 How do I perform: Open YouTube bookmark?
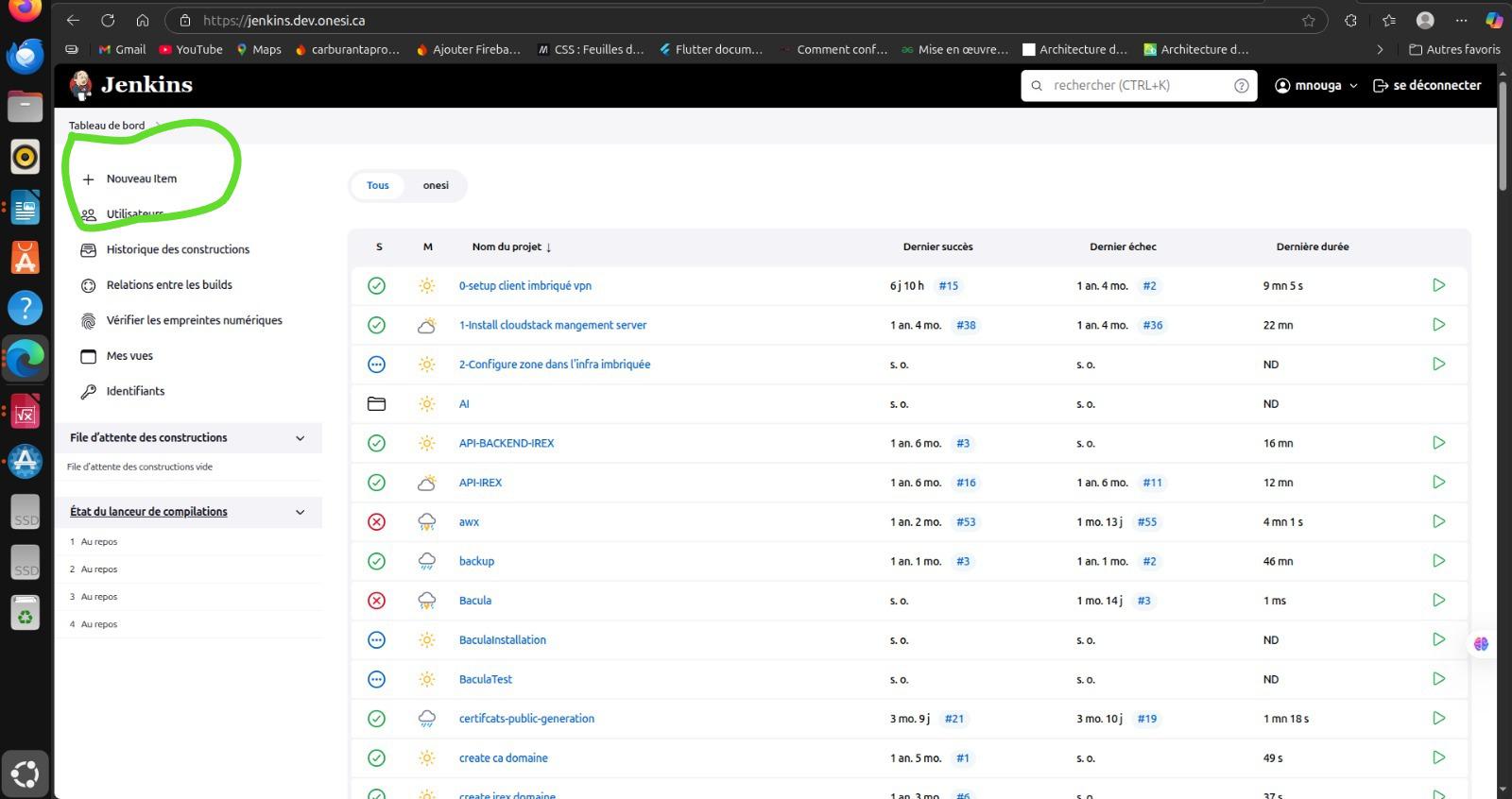coord(191,49)
